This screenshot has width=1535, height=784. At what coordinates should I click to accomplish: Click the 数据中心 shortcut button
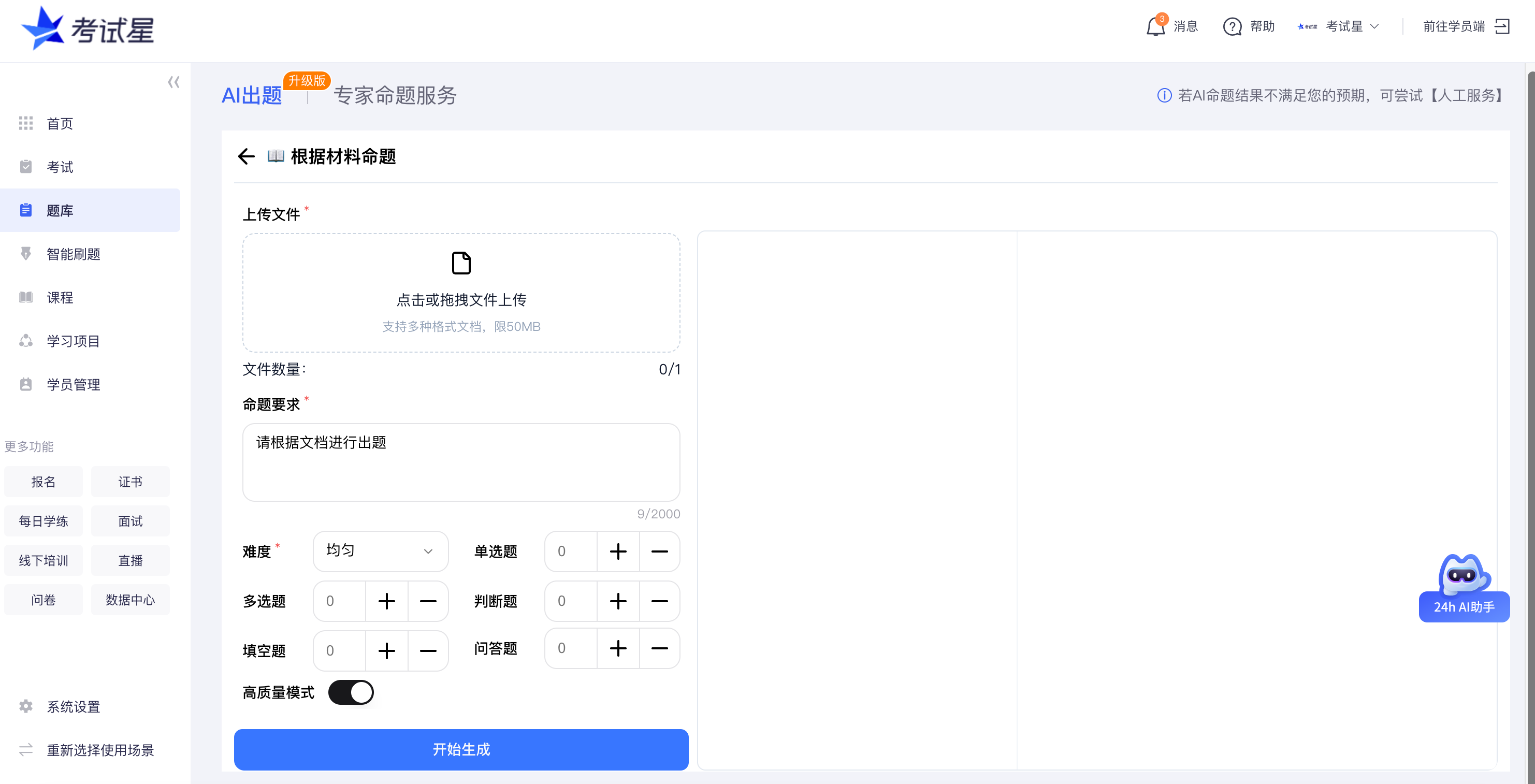click(130, 600)
